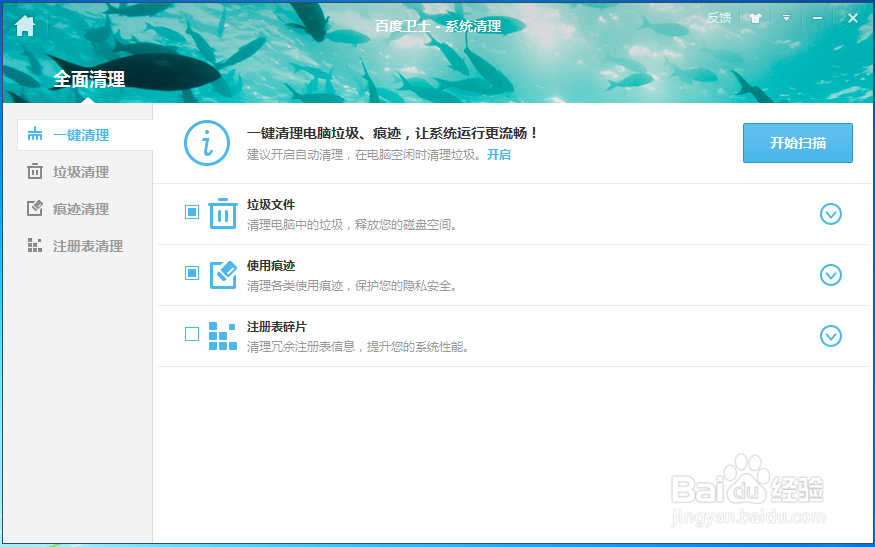This screenshot has width=875, height=547.
Task: Expand the 使用痕迹 row details
Action: point(830,275)
